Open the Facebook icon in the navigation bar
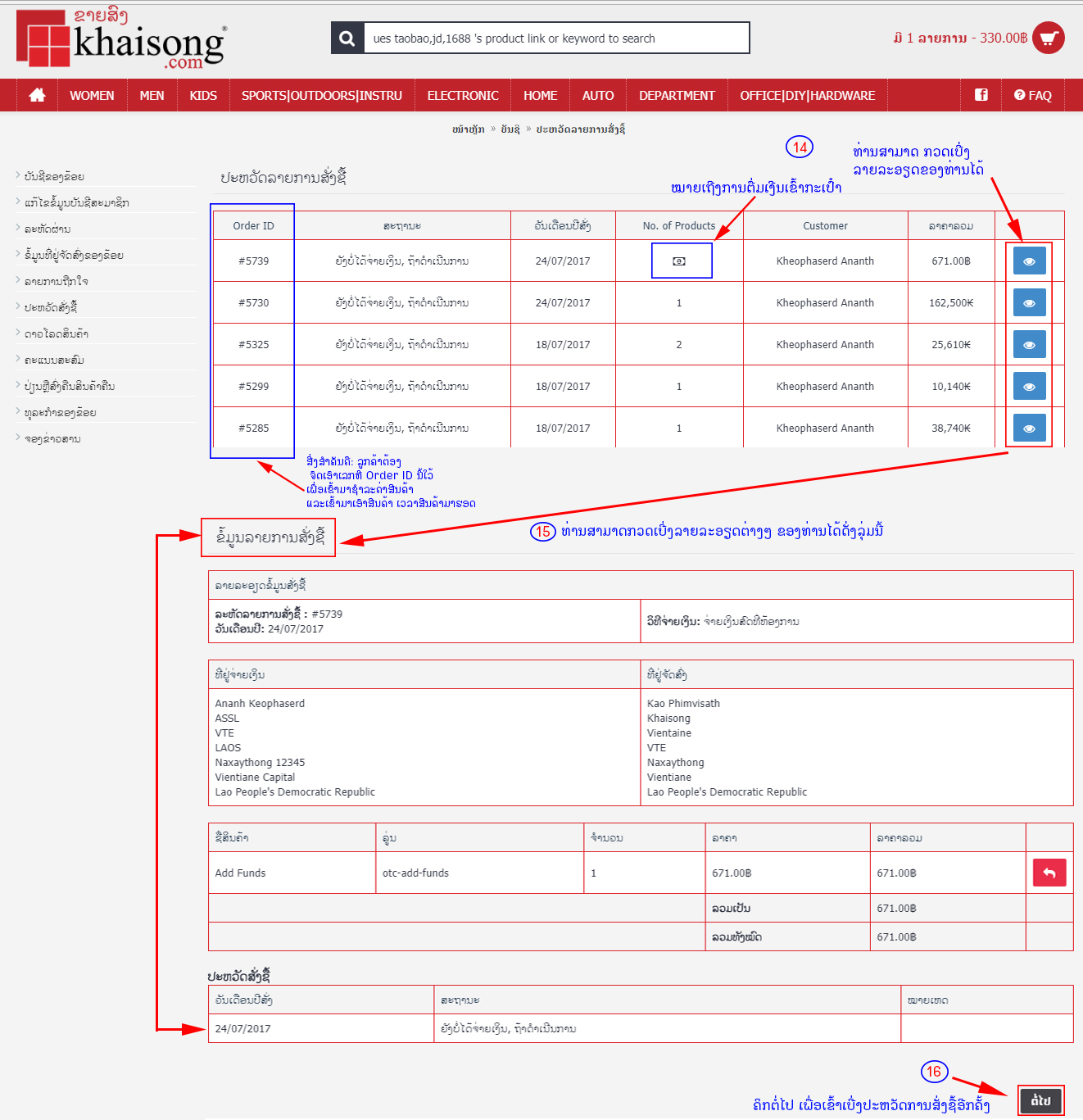The image size is (1083, 1120). [x=981, y=95]
